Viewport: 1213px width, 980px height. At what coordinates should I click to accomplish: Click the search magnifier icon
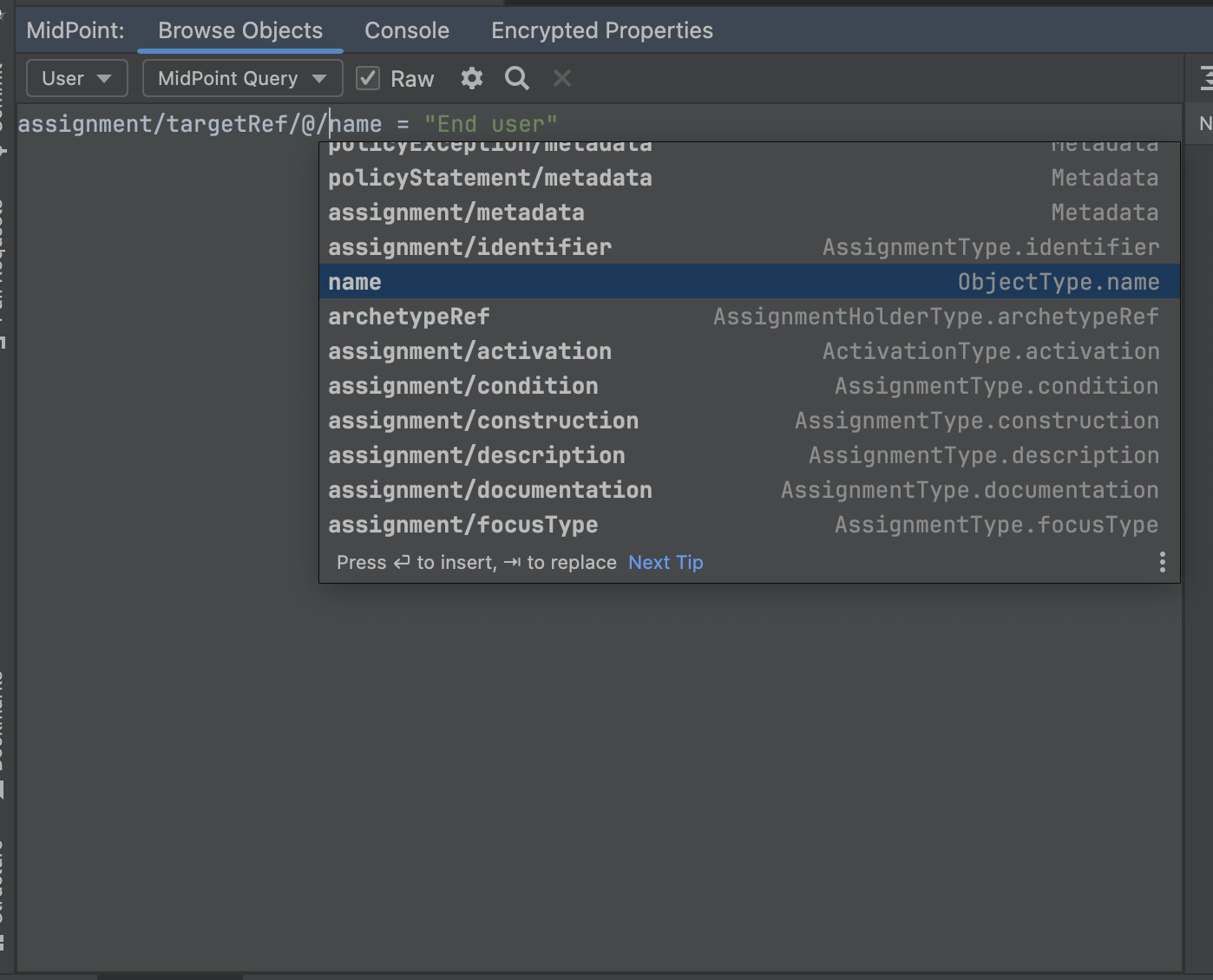click(x=516, y=78)
